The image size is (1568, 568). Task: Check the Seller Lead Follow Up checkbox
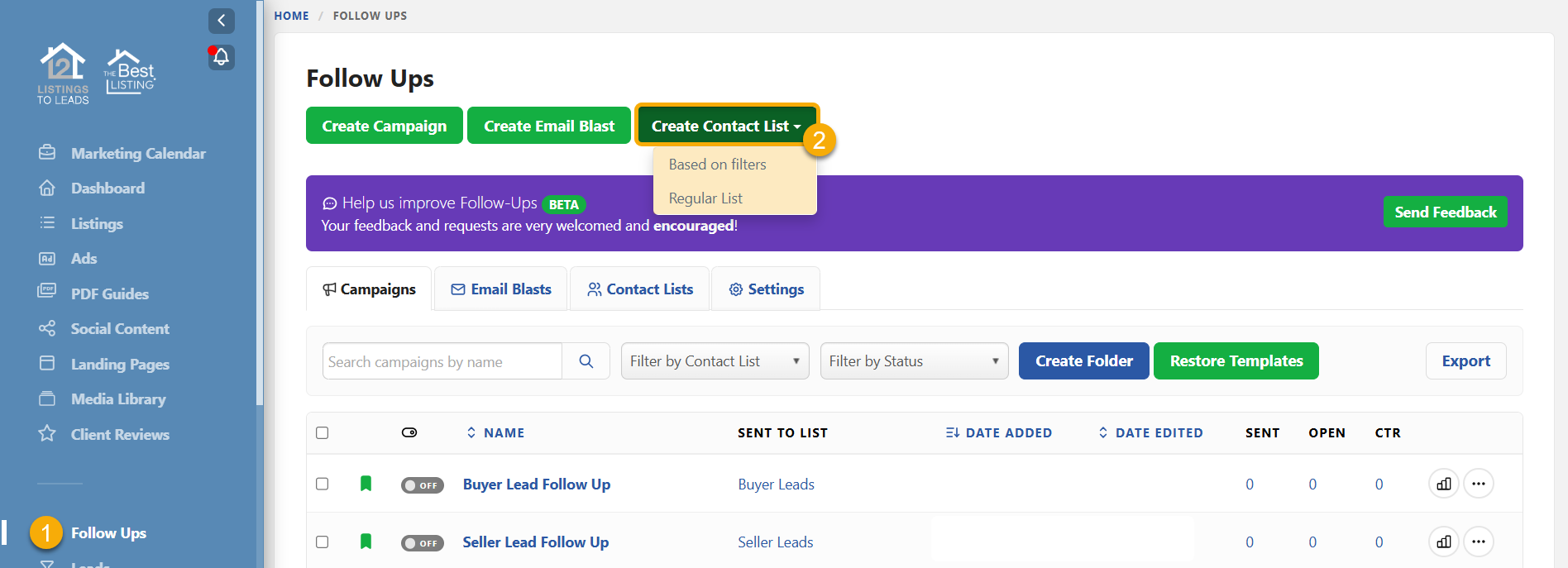point(323,542)
